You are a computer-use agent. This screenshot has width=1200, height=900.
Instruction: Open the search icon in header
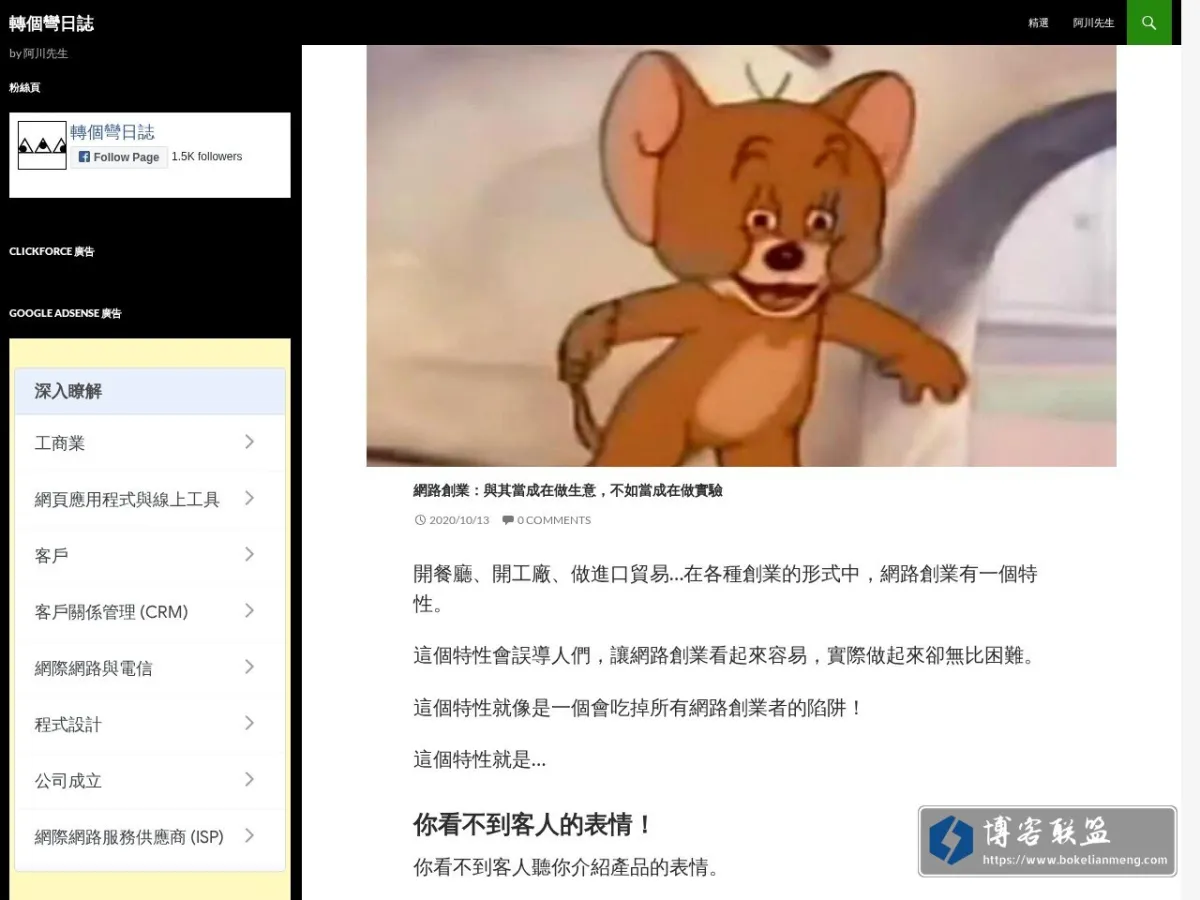[x=1149, y=22]
